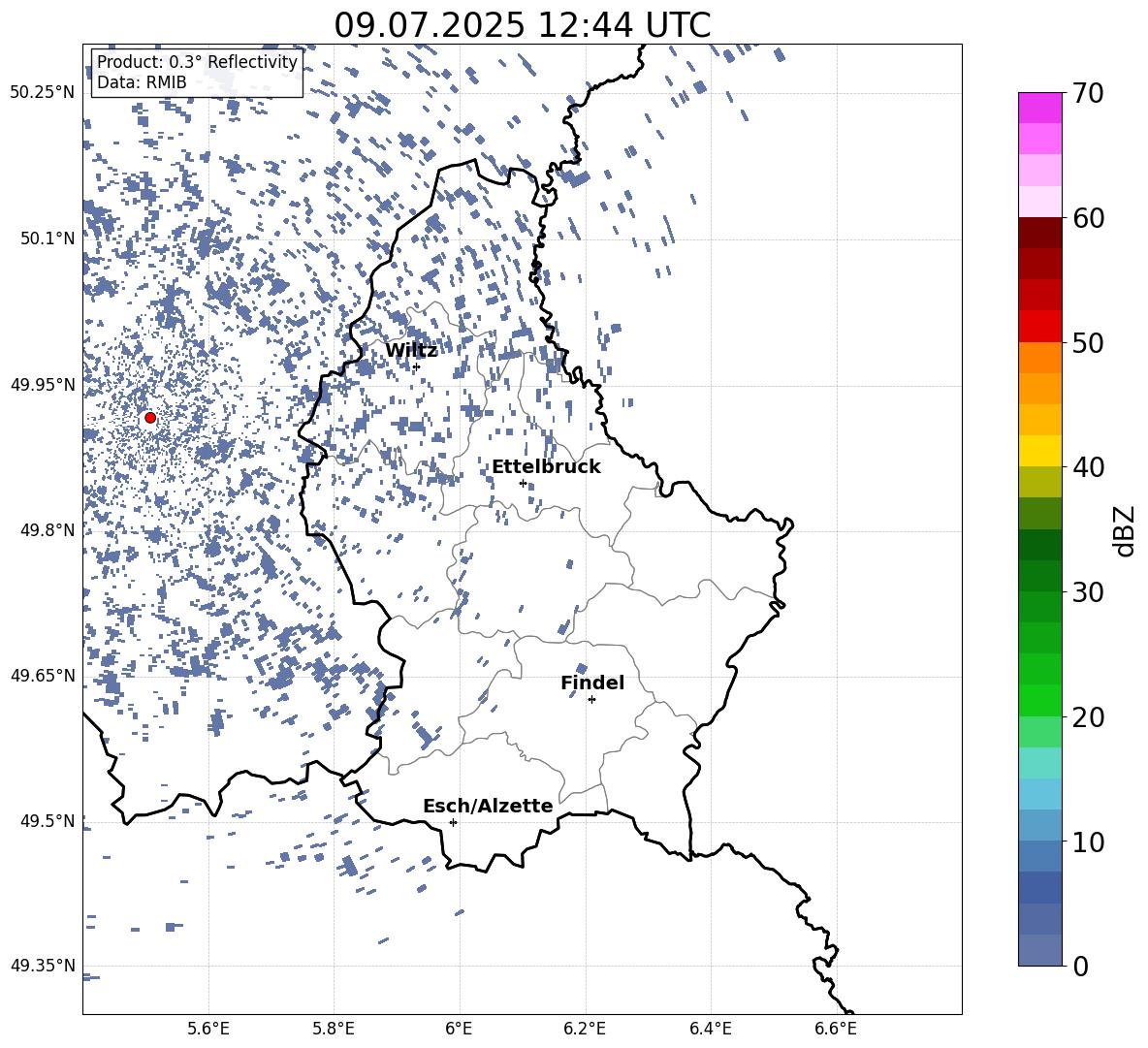Click the 10 colorbar tick label

tap(1088, 842)
